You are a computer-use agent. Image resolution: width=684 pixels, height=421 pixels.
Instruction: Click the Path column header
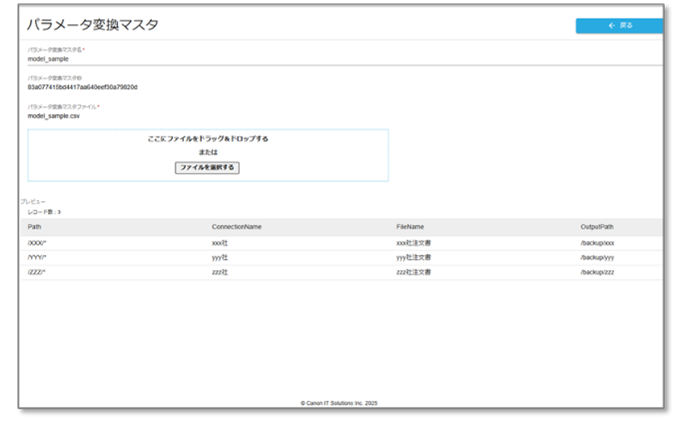coord(35,227)
